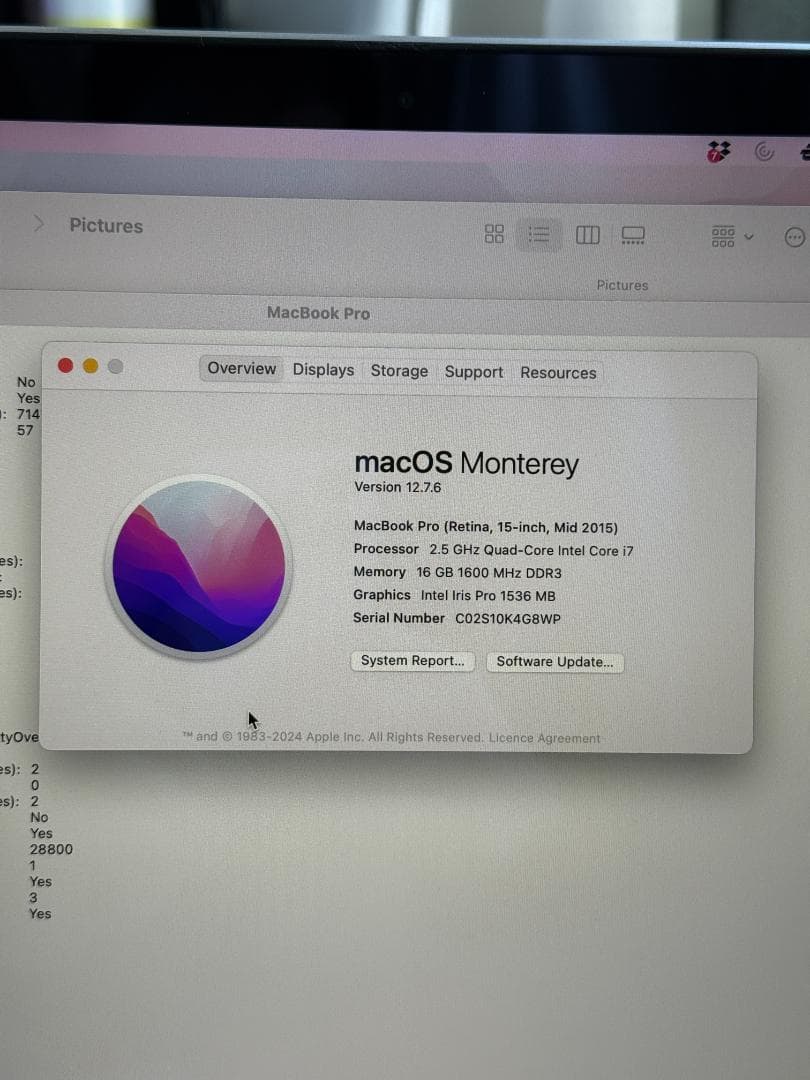Viewport: 810px width, 1080px height.
Task: Click the macOS Monterey circular logo
Action: [199, 568]
